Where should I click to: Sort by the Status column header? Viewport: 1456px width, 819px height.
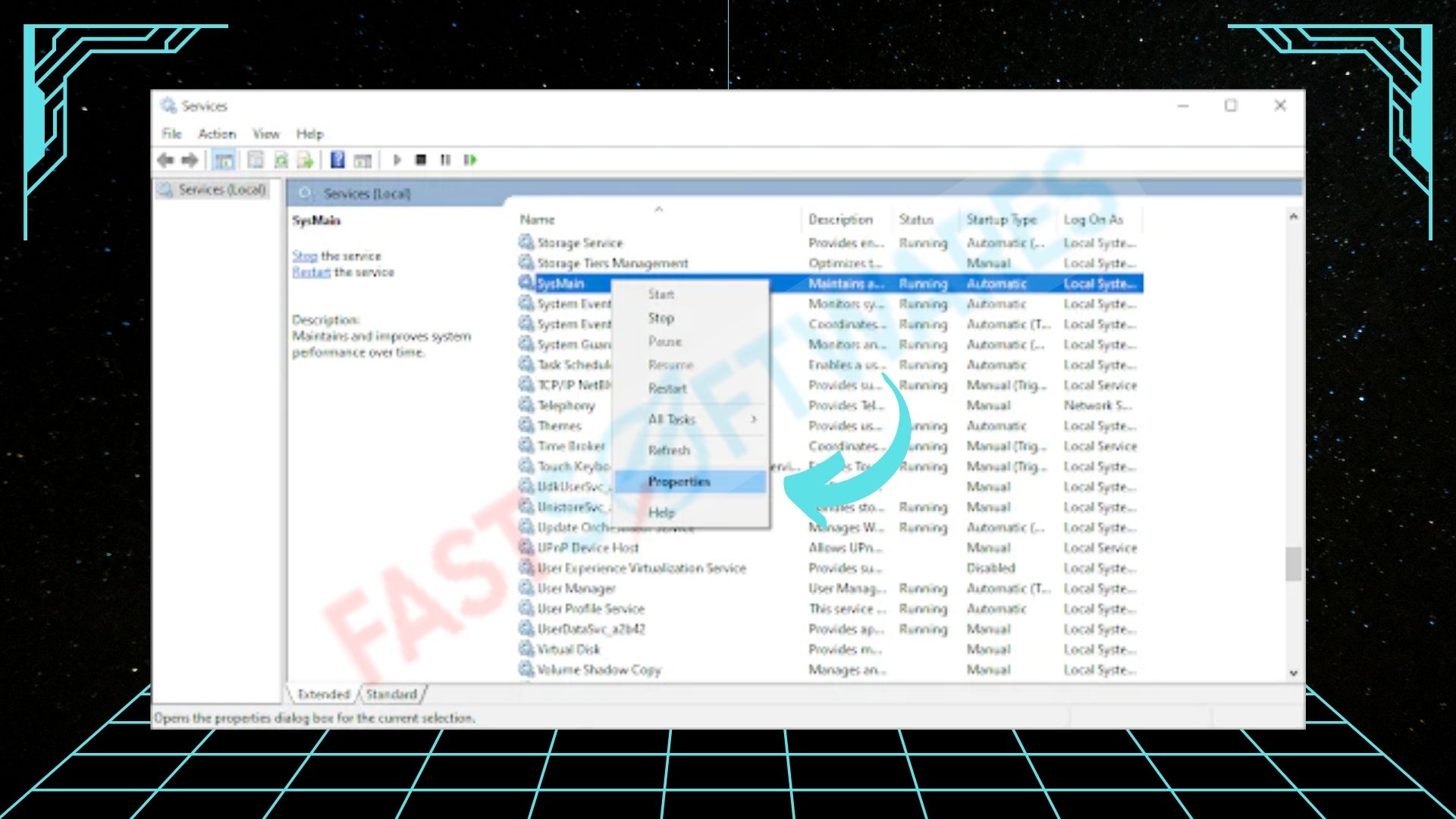[x=925, y=219]
